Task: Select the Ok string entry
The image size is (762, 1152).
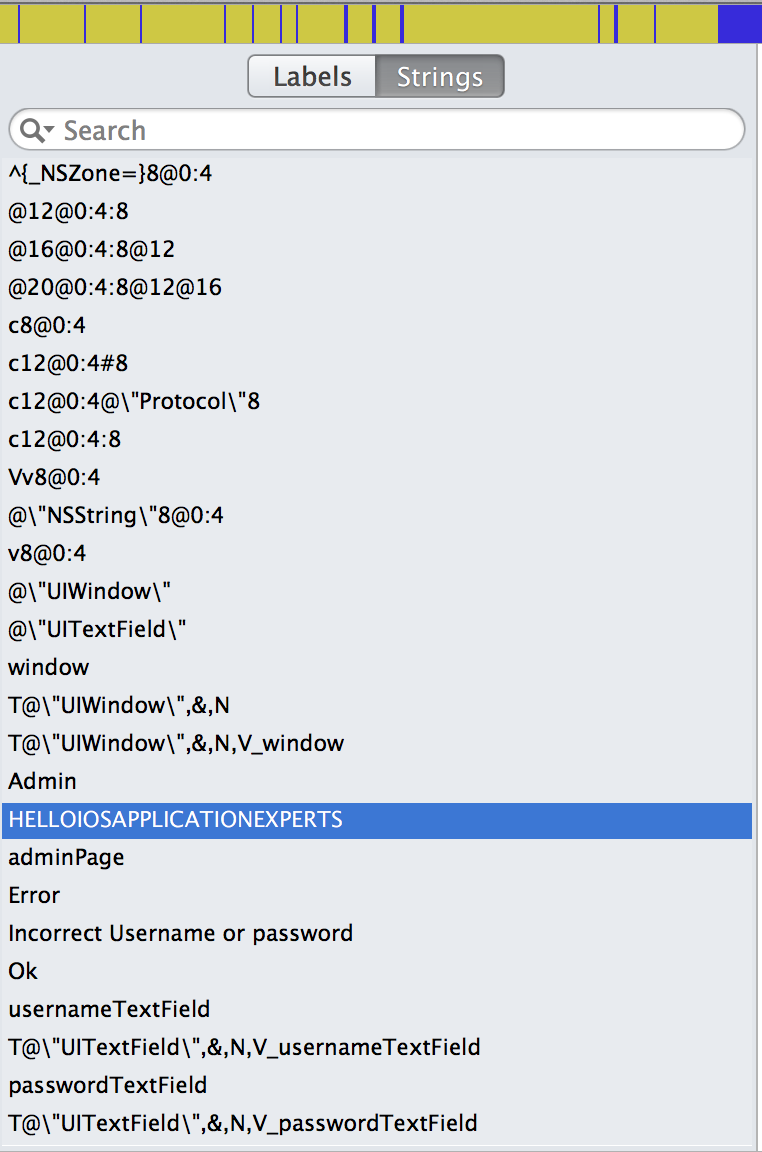Action: 377,971
